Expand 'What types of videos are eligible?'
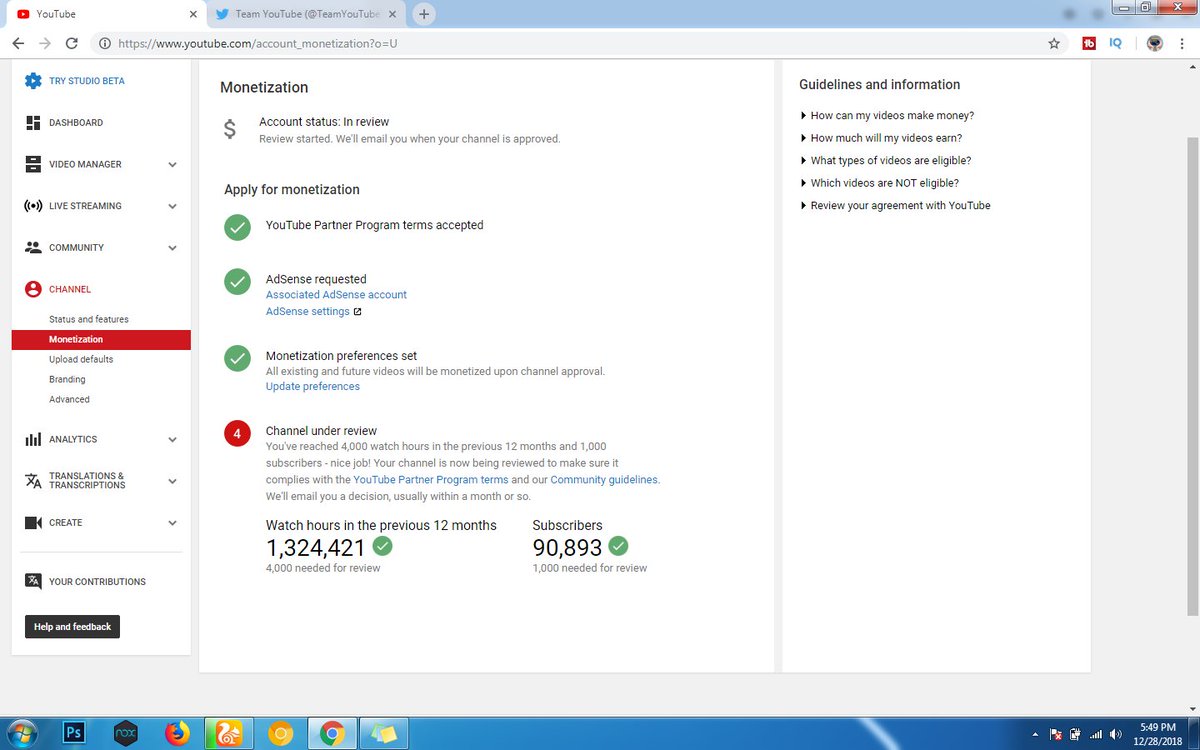1200x750 pixels. click(x=886, y=160)
